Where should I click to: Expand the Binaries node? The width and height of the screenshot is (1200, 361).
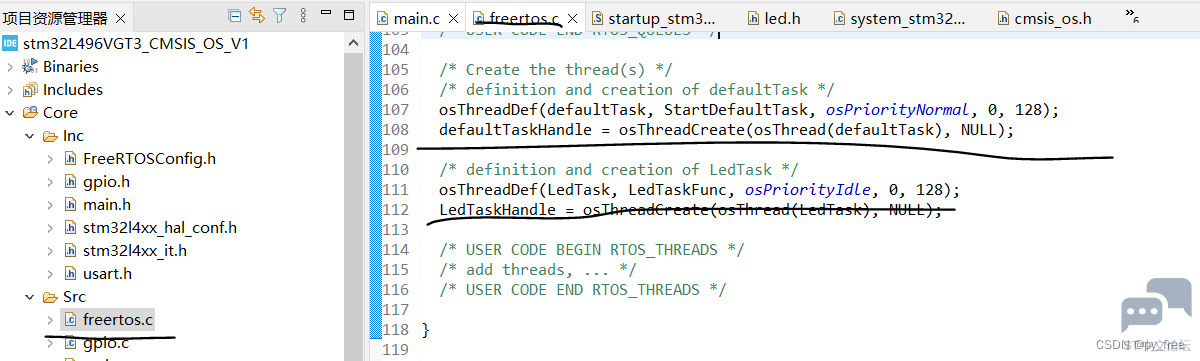(x=10, y=66)
